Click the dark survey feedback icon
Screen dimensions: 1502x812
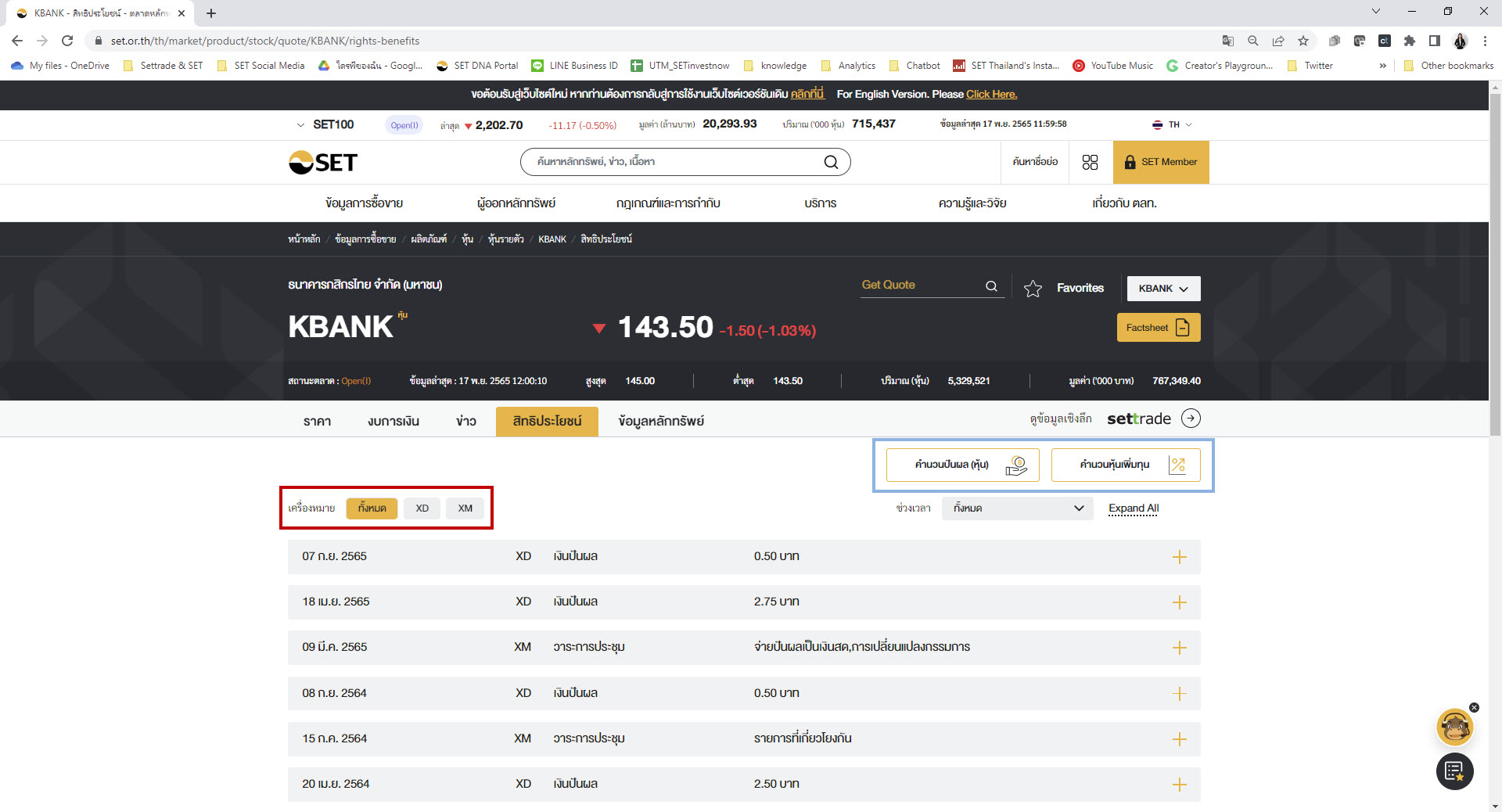(1454, 771)
